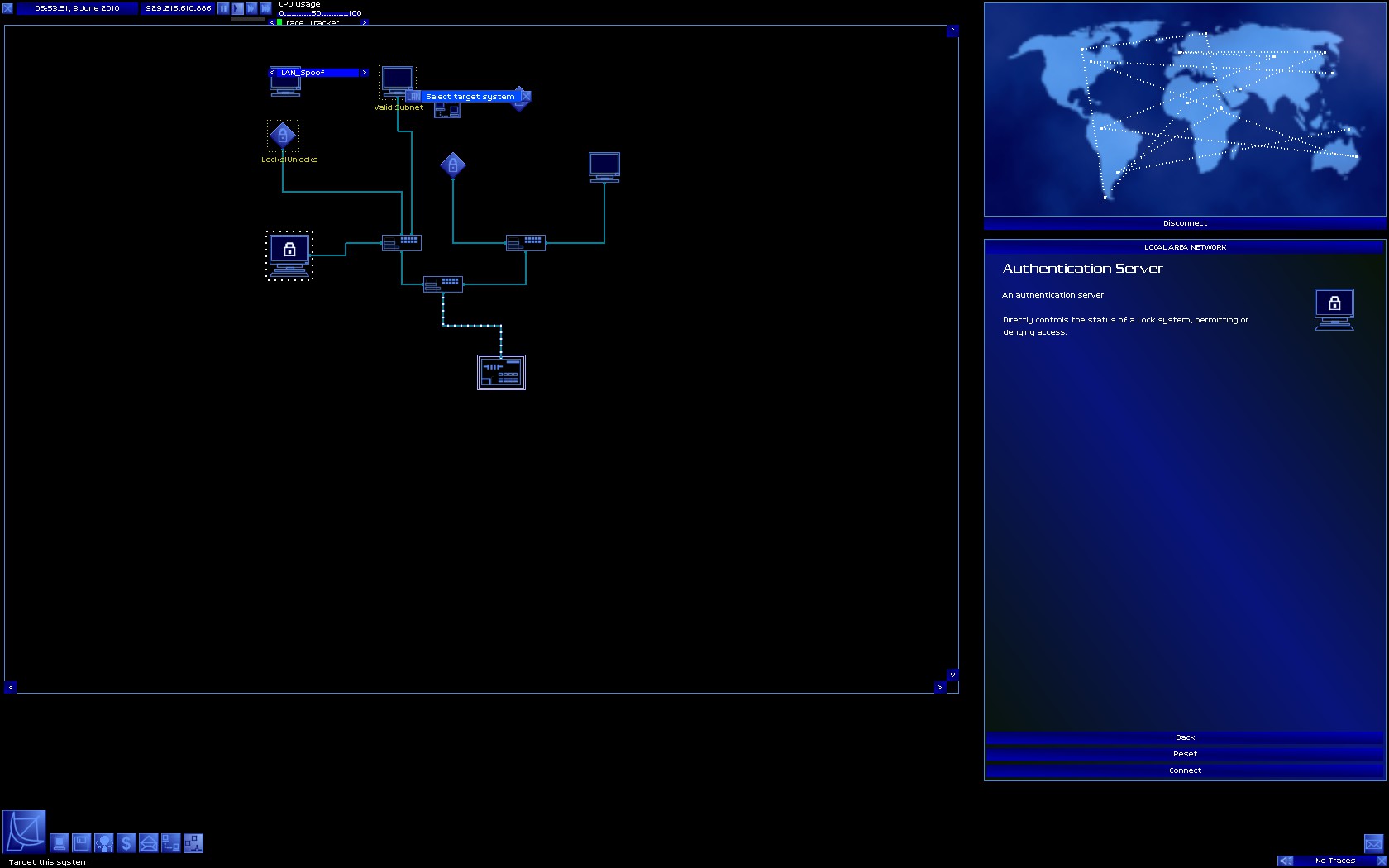Viewport: 1389px width, 868px height.
Task: Click the LOCAL AREA NETWORK header
Action: (1185, 247)
